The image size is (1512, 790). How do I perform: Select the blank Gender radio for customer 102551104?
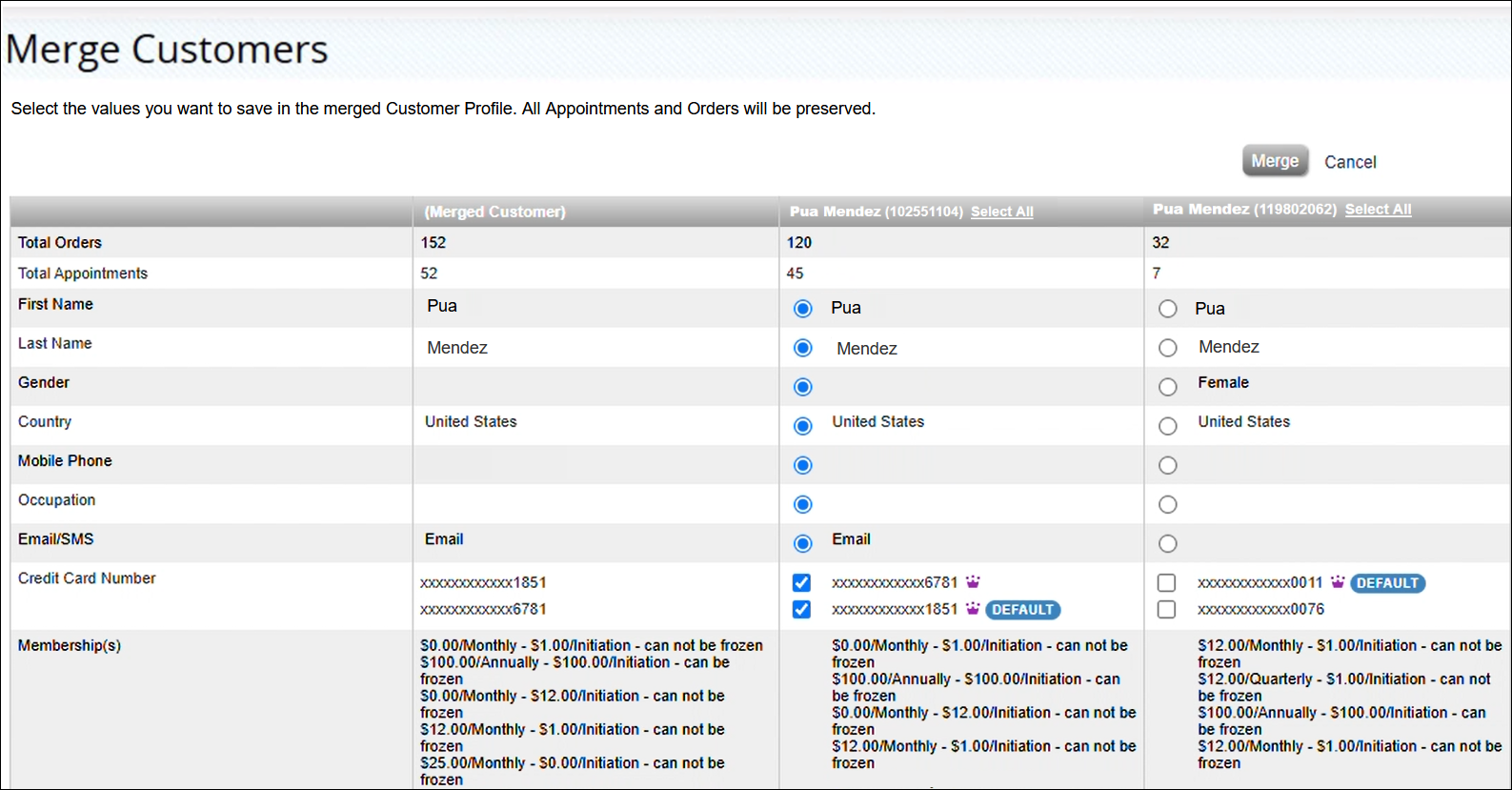tap(803, 387)
